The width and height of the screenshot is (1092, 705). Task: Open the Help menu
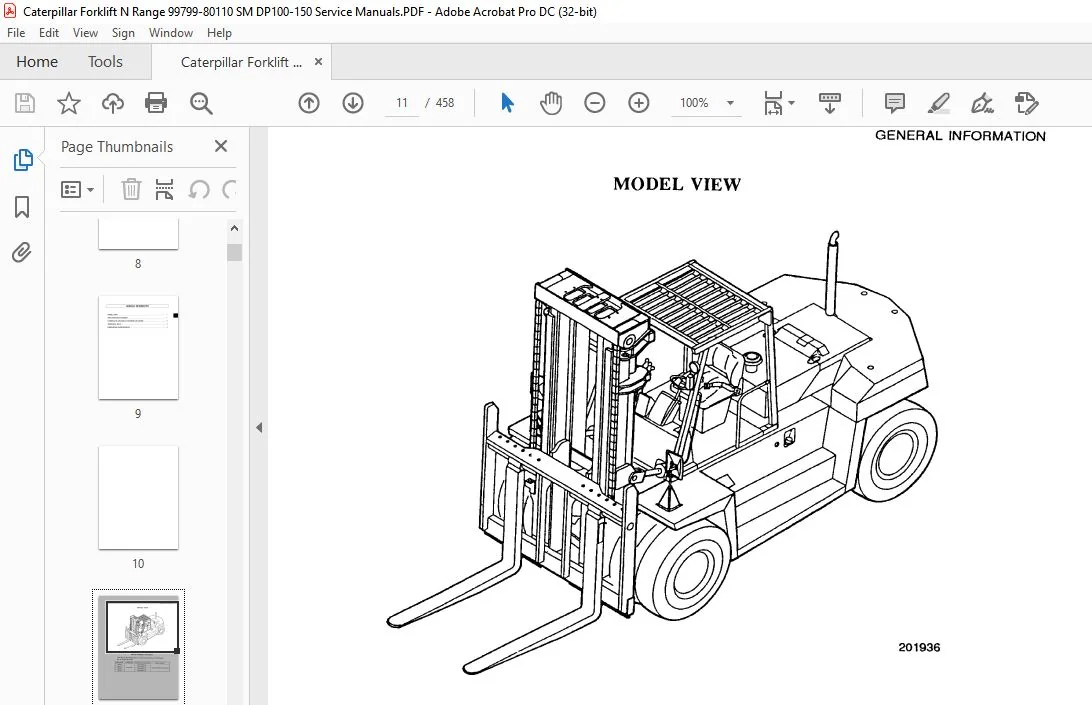219,33
